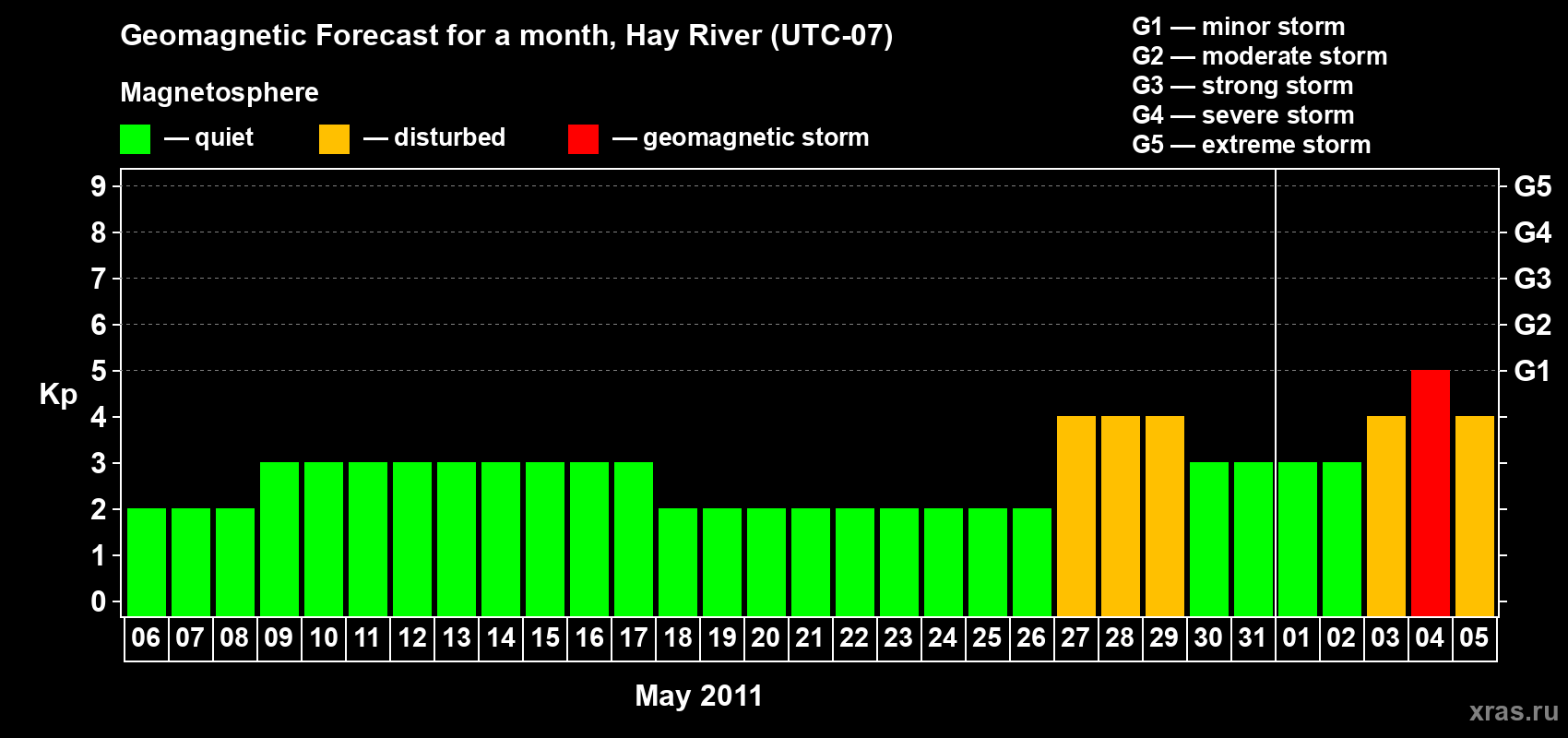Screen dimensions: 1568x738
Task: Select the green bar for day 09
Action: [279, 540]
